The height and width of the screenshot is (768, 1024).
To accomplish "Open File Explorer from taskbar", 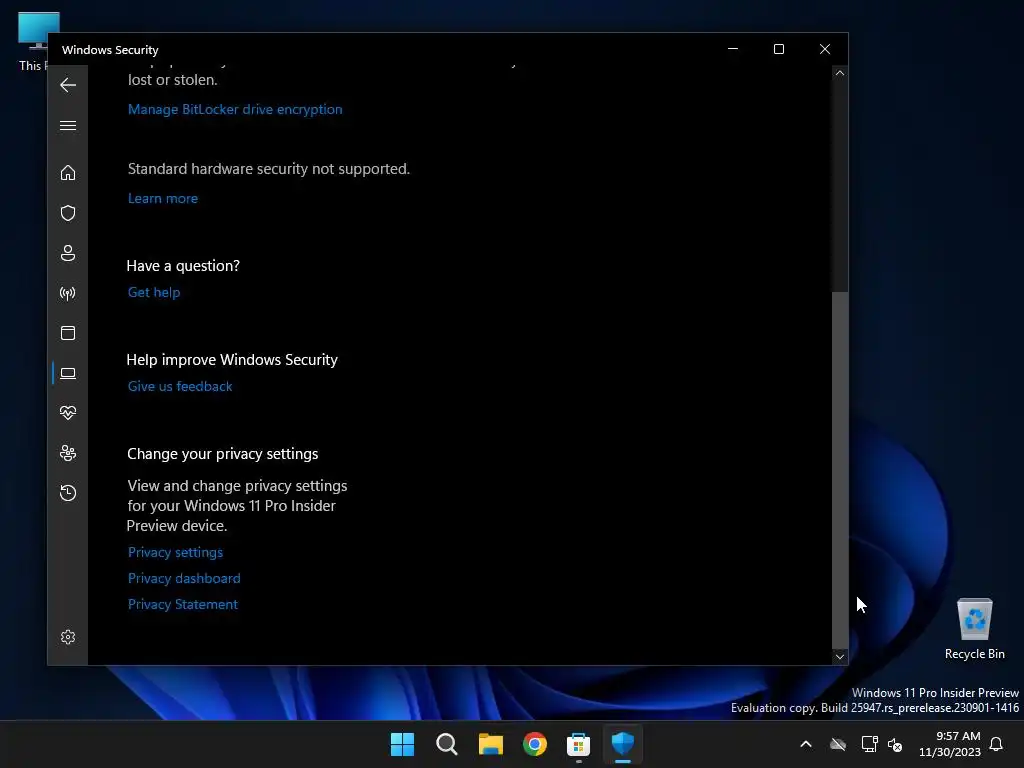I will coord(490,744).
